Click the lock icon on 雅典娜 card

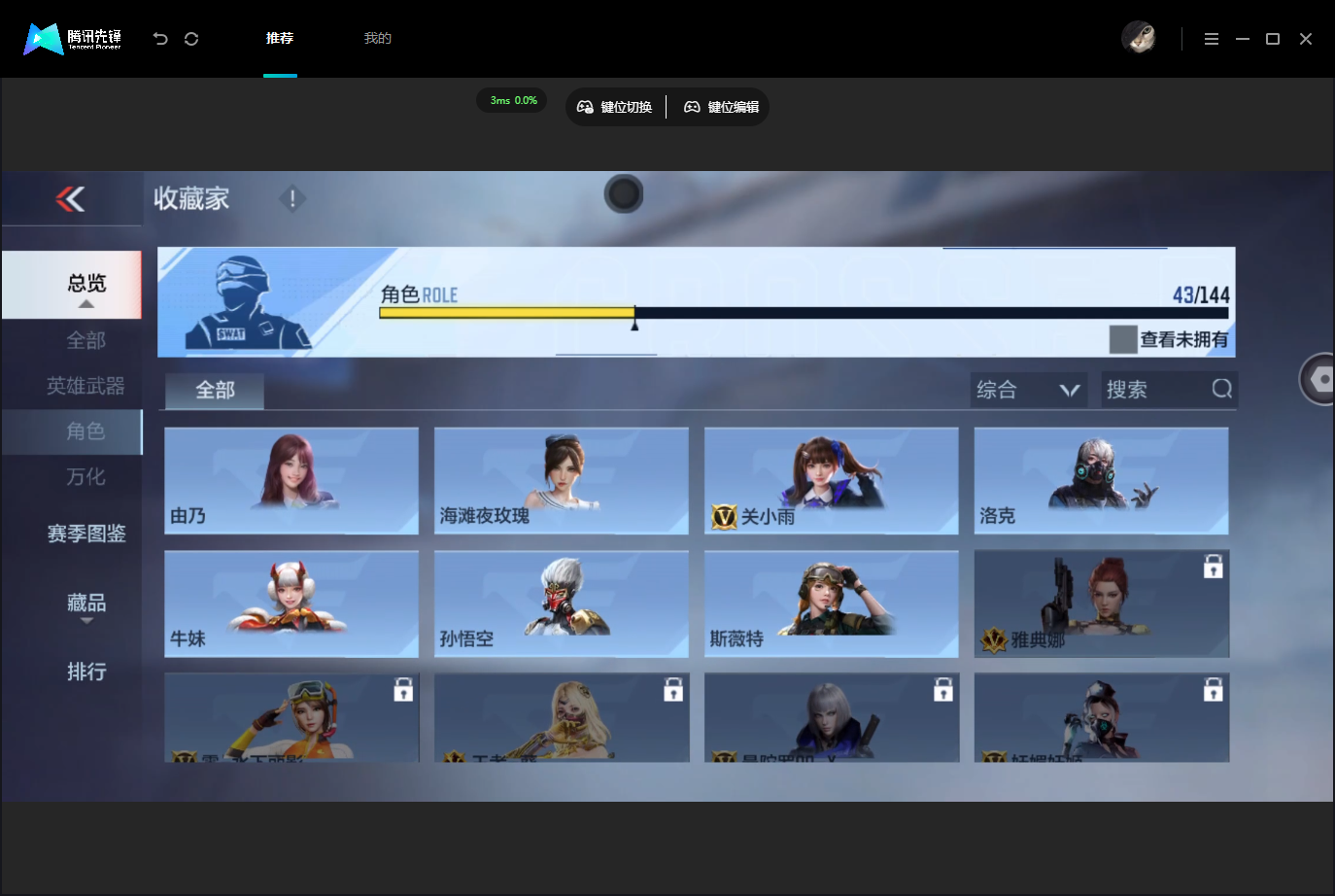coord(1213,566)
